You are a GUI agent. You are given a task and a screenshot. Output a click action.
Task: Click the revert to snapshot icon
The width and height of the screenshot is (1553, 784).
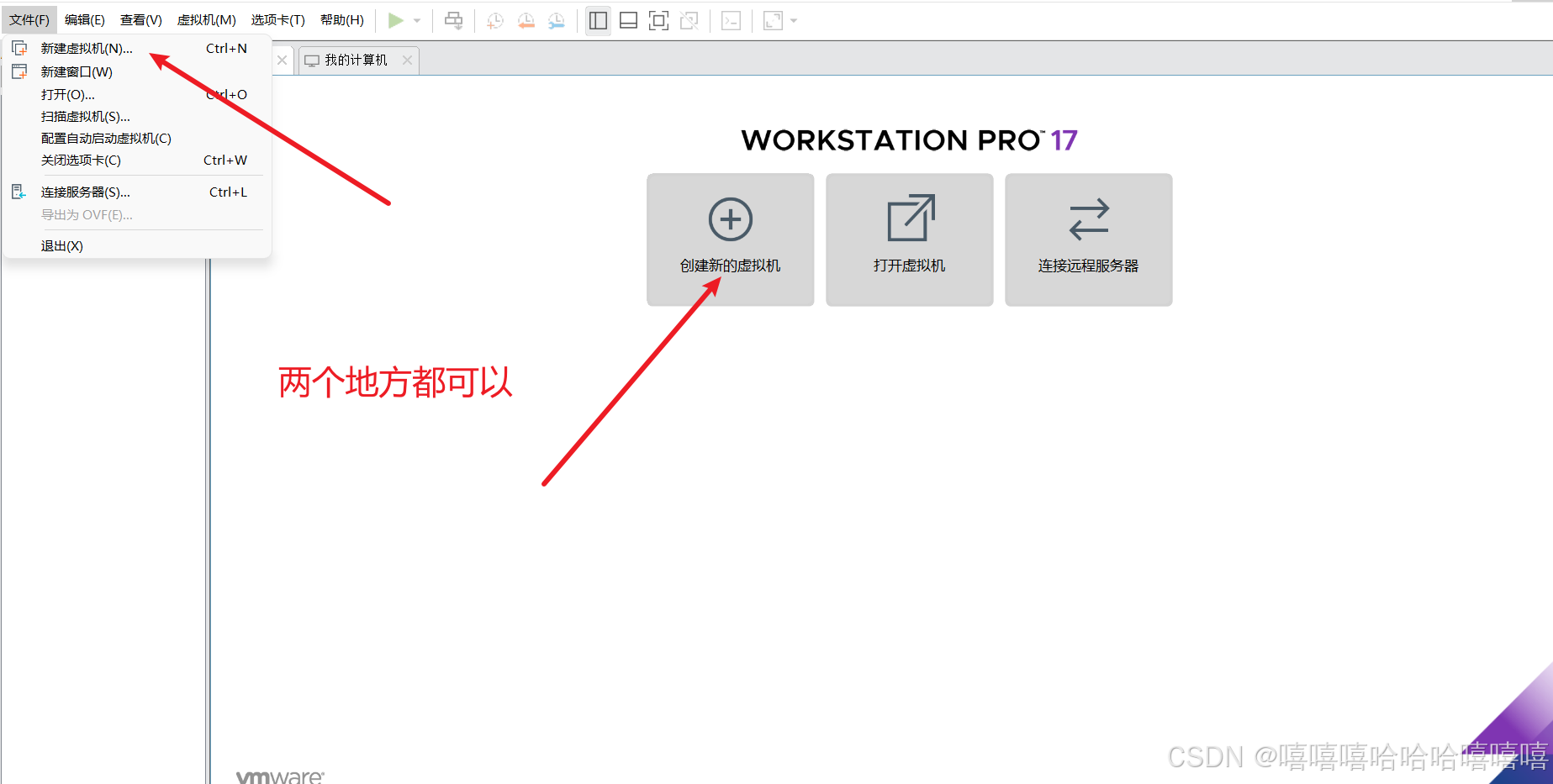526,21
